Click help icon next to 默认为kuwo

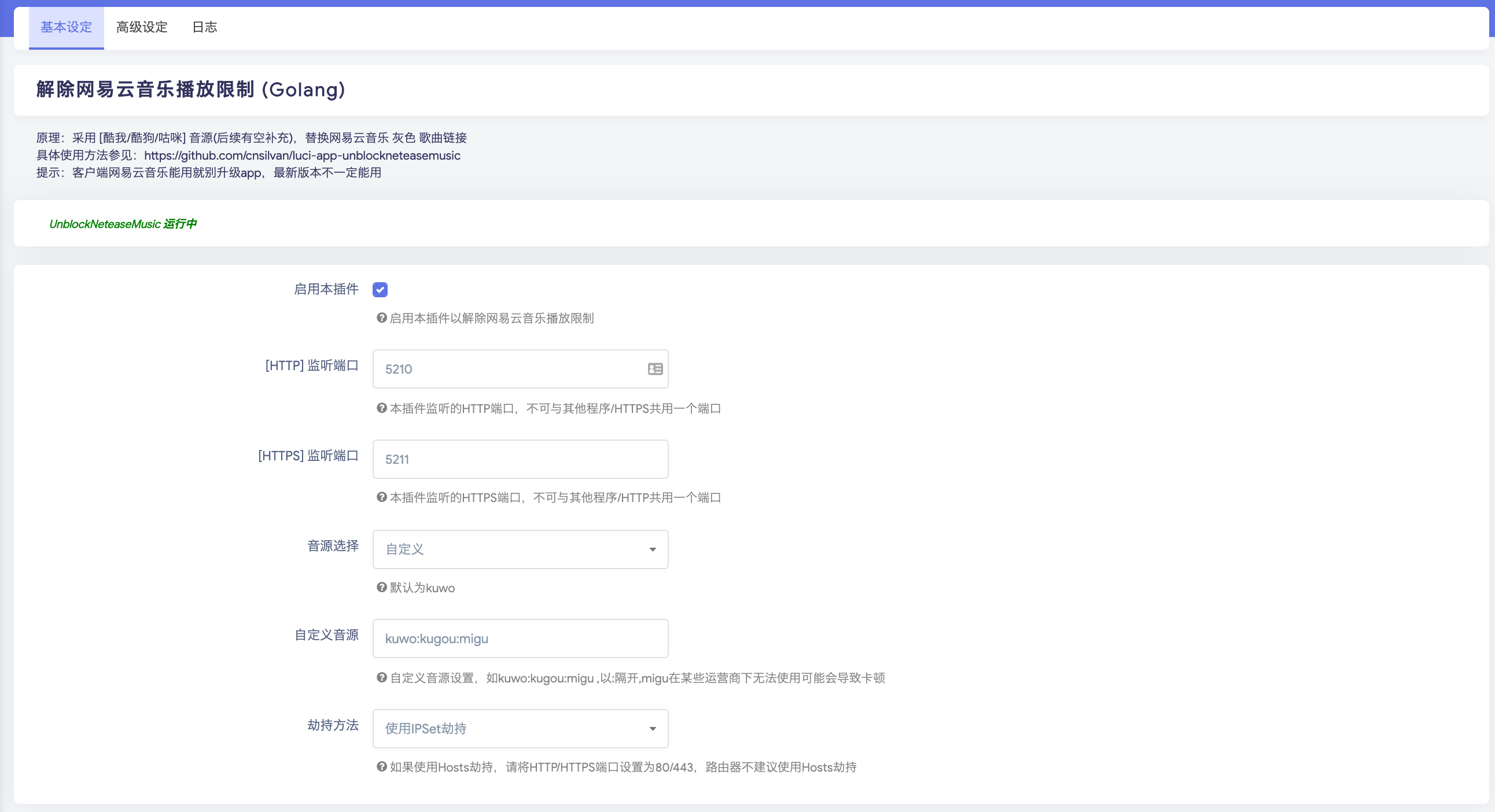point(381,588)
